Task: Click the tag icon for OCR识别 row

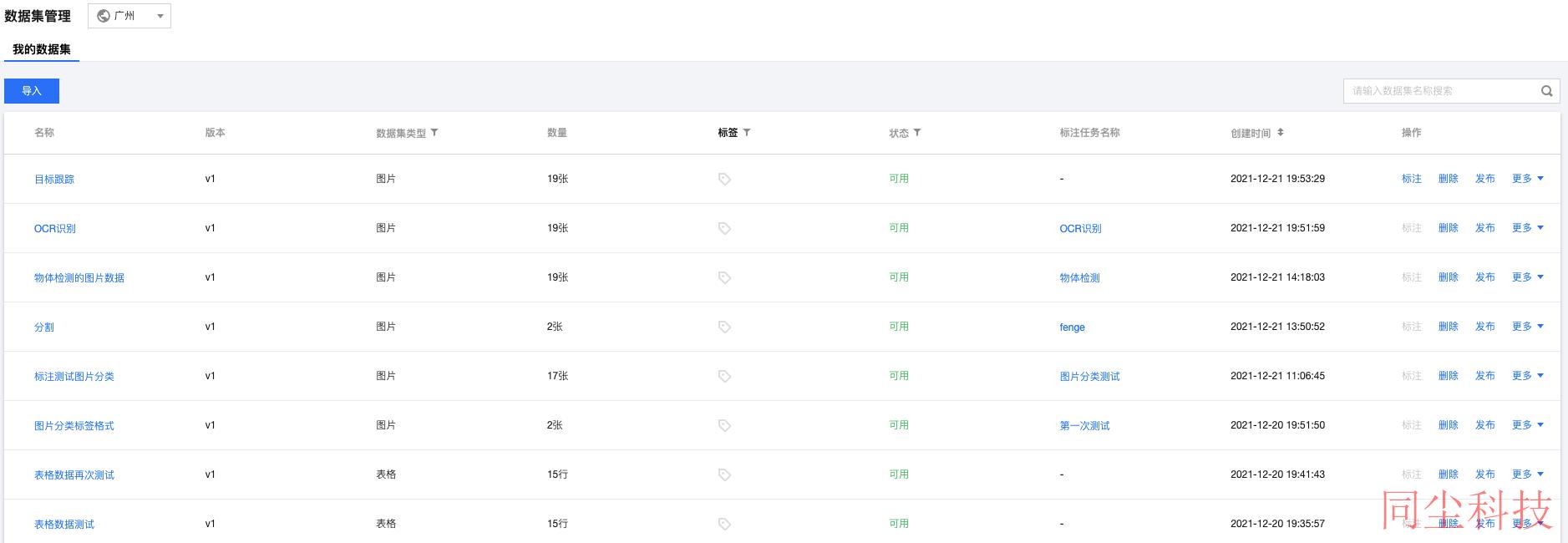Action: pyautogui.click(x=724, y=228)
